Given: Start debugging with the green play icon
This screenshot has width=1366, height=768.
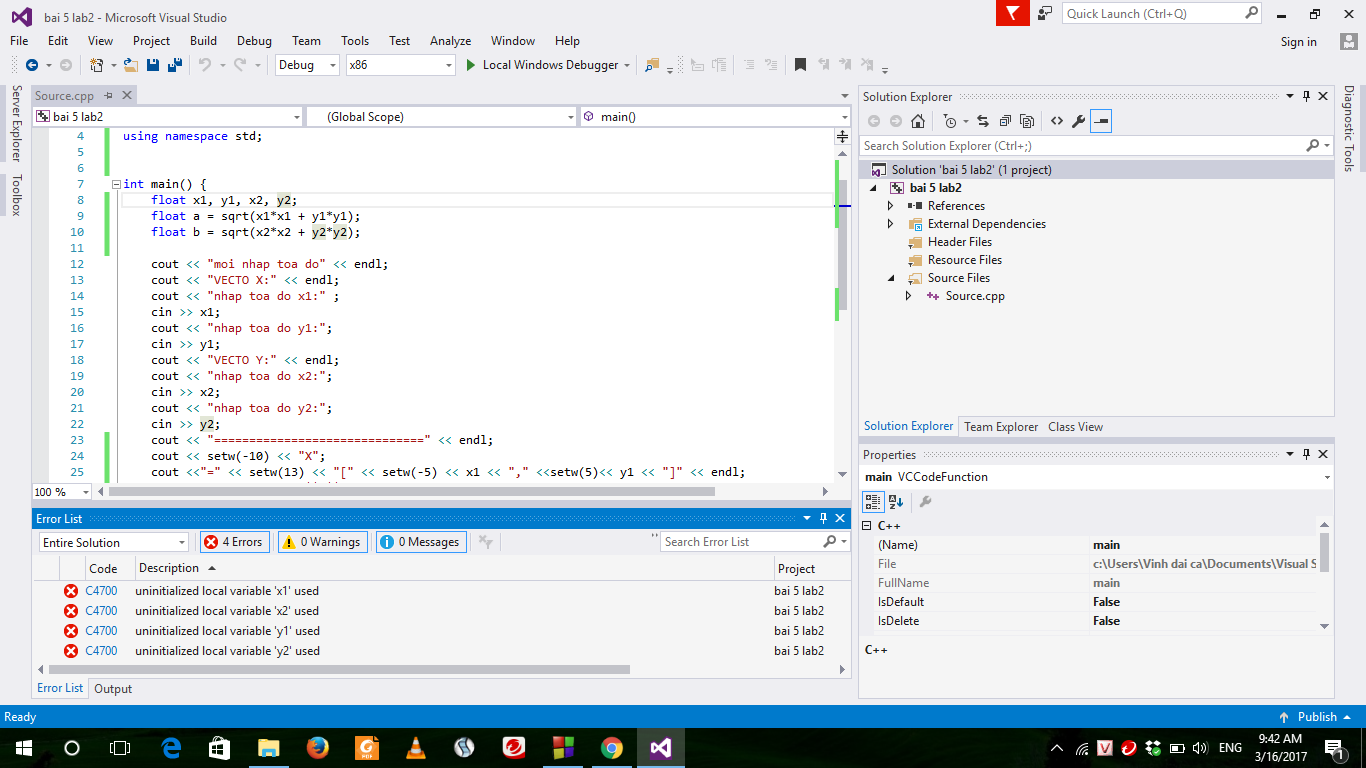Looking at the screenshot, I should [x=472, y=65].
